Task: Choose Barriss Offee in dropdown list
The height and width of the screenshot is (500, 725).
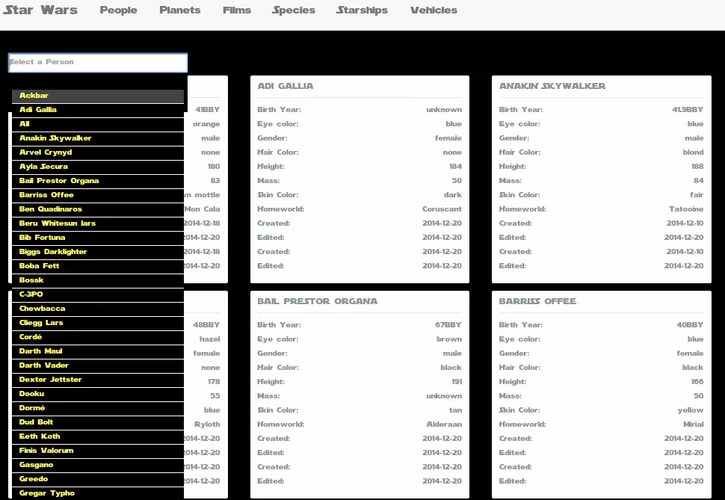Action: [98, 195]
